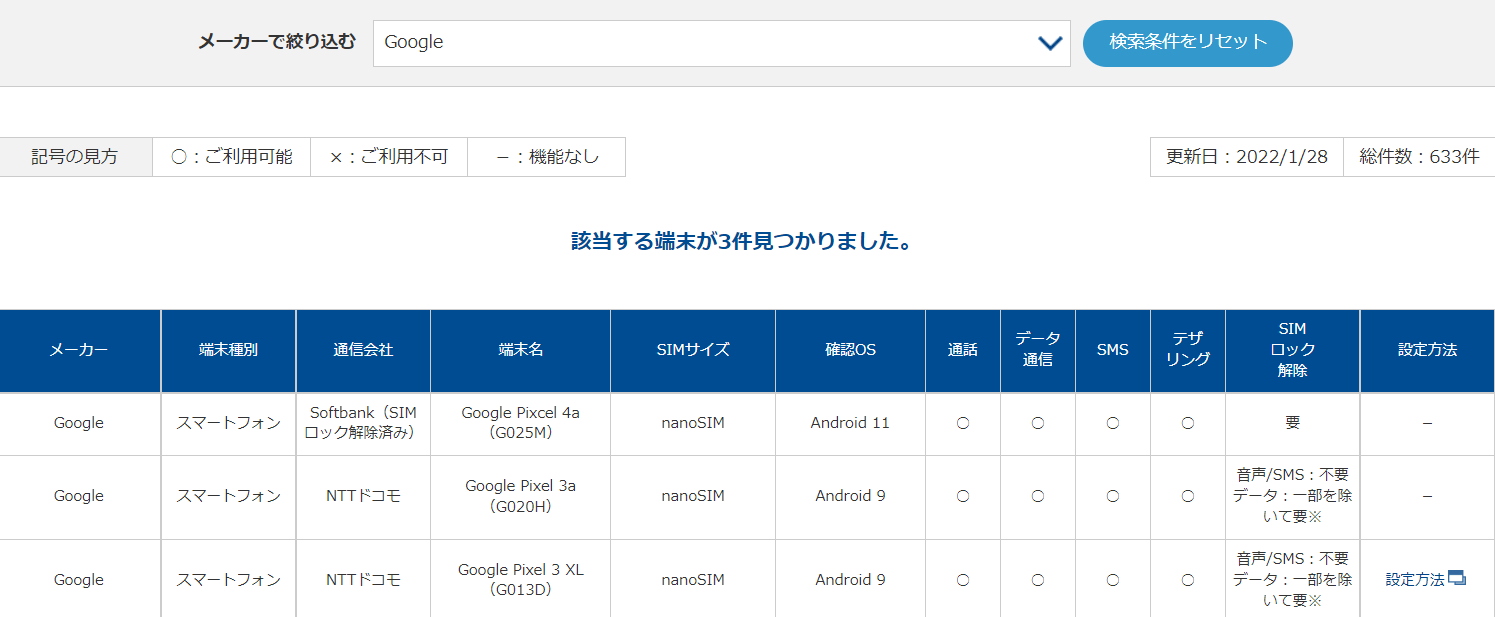
Task: Select the 設定方法 column header
Action: 1427,350
